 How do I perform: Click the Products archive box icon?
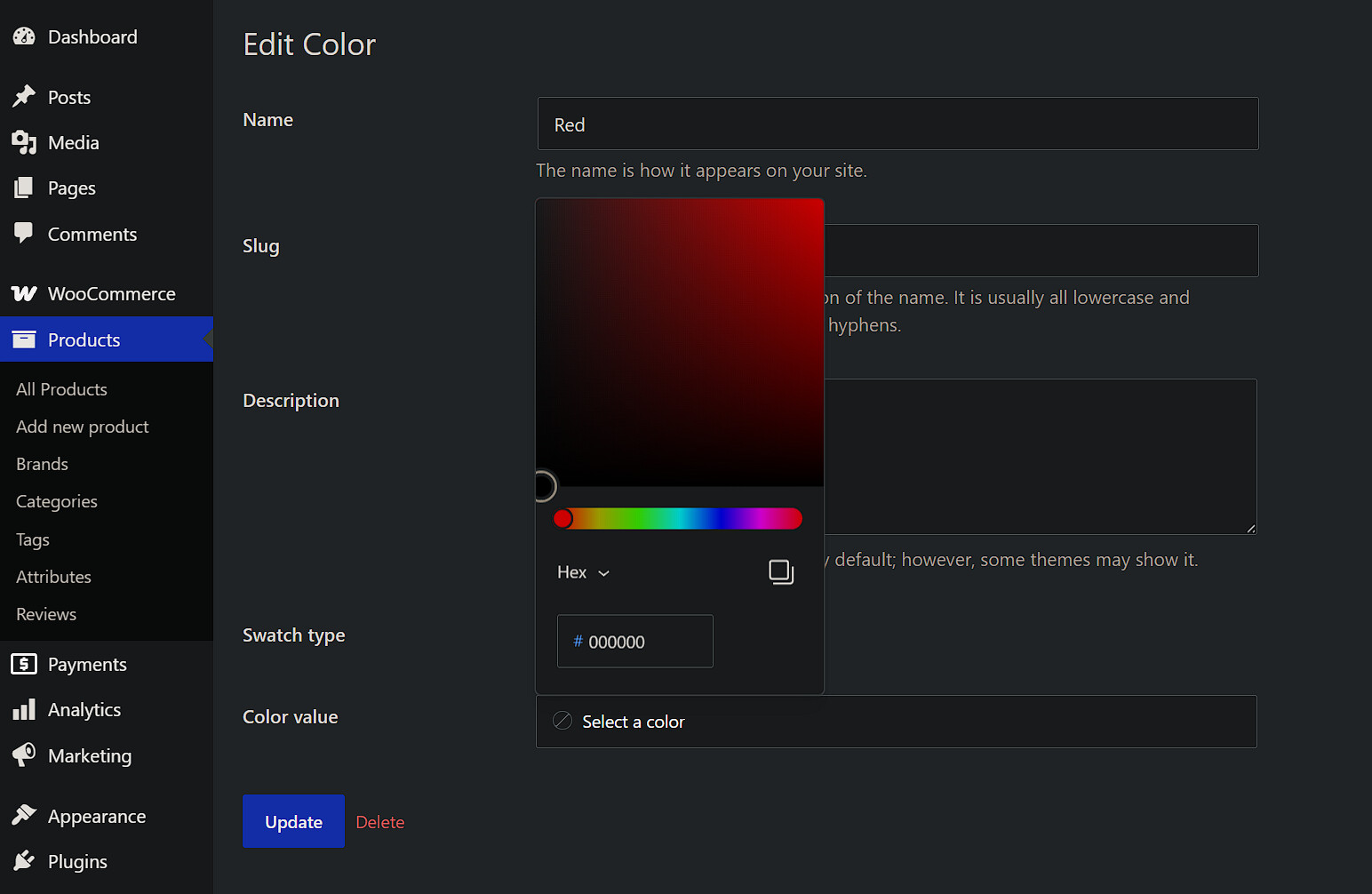(24, 339)
